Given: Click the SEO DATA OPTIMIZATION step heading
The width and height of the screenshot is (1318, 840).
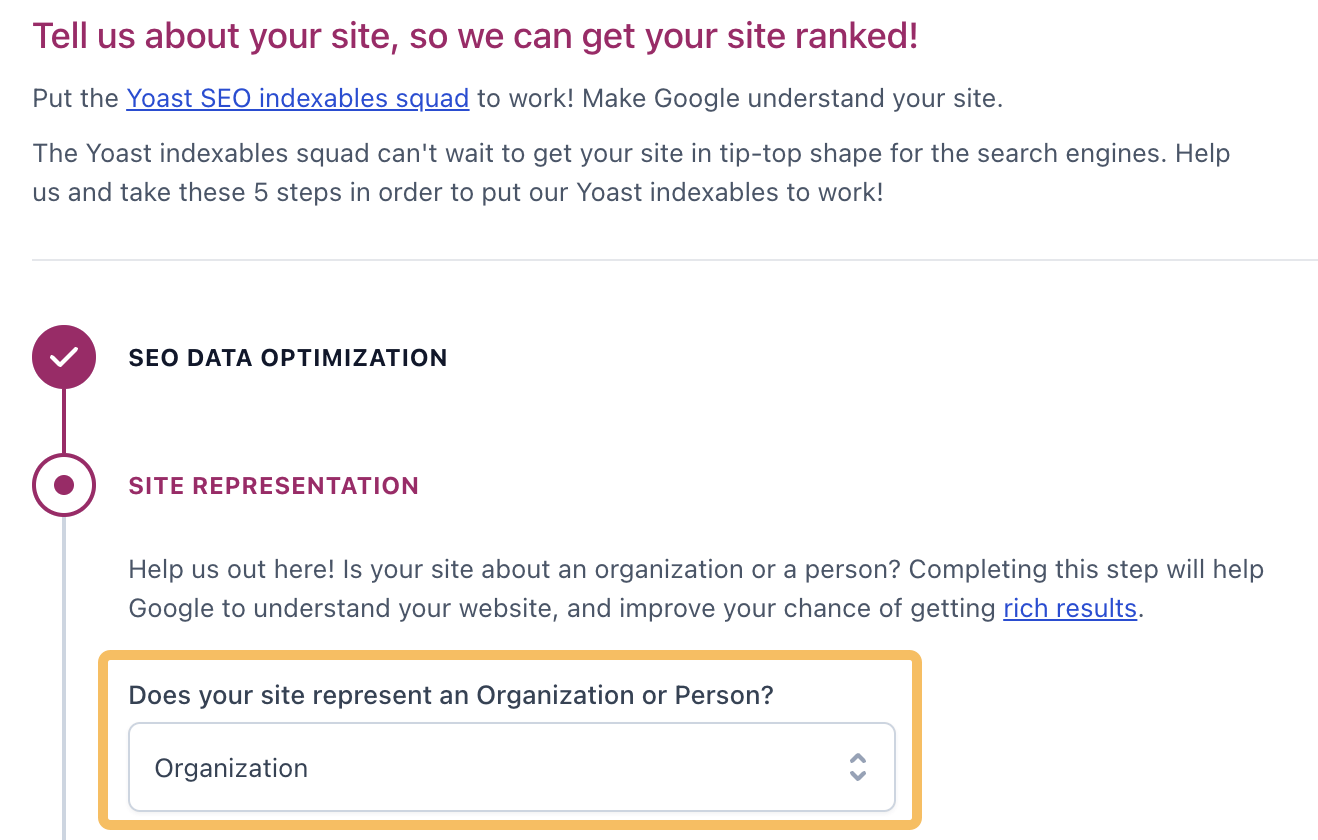Looking at the screenshot, I should point(287,357).
